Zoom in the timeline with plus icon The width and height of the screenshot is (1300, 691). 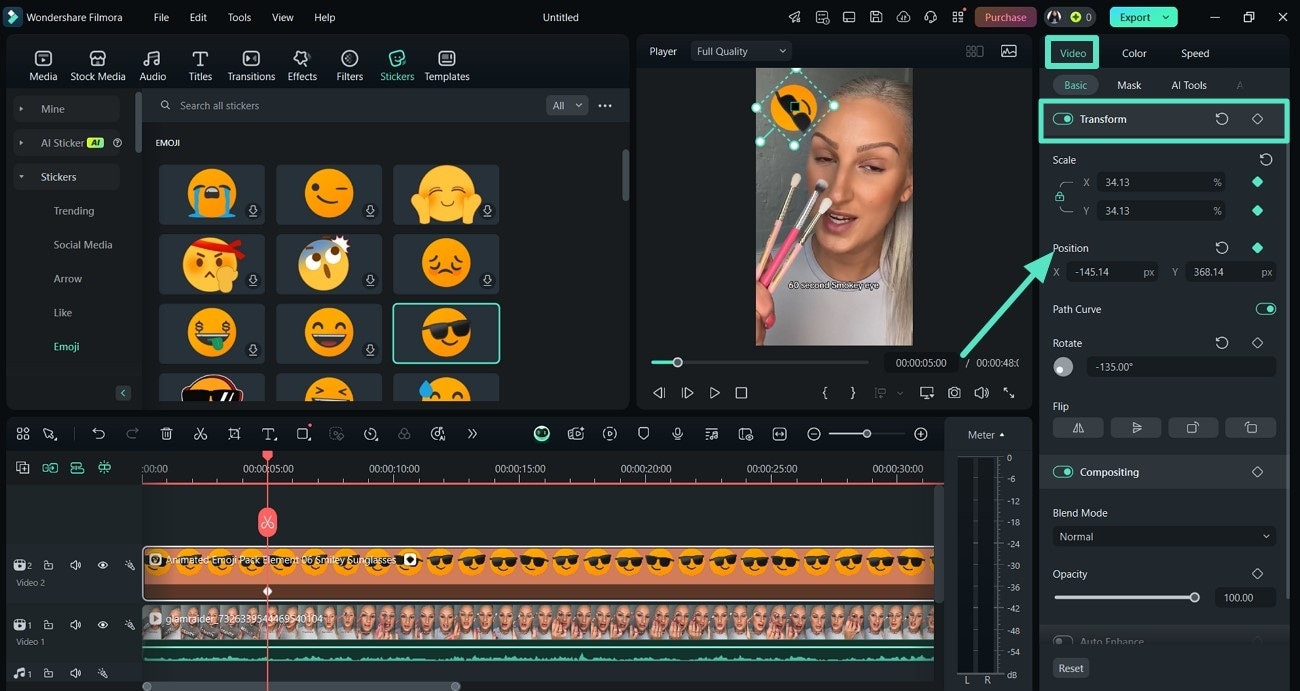[x=921, y=434]
